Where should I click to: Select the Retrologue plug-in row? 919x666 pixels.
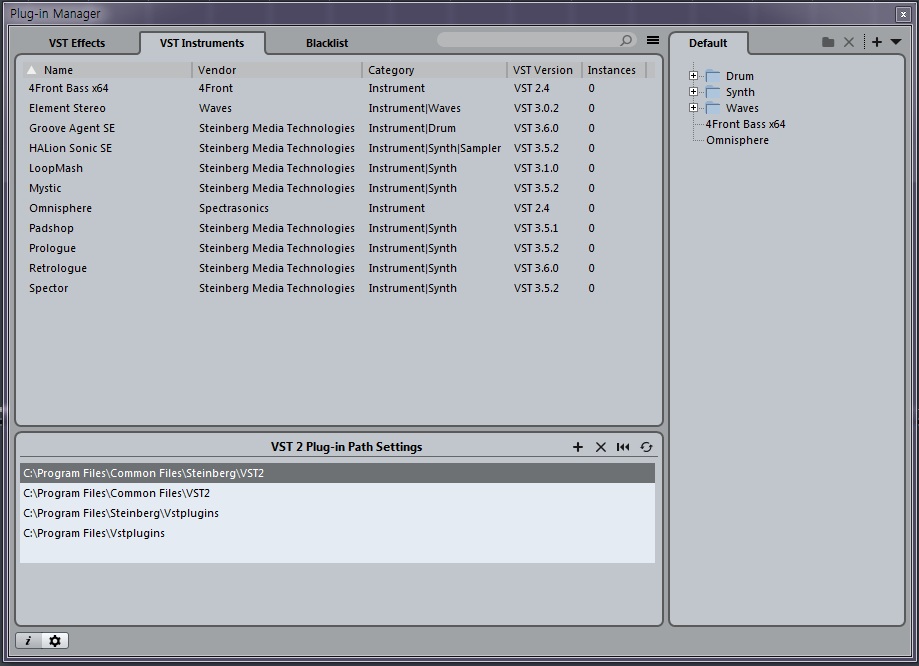339,267
